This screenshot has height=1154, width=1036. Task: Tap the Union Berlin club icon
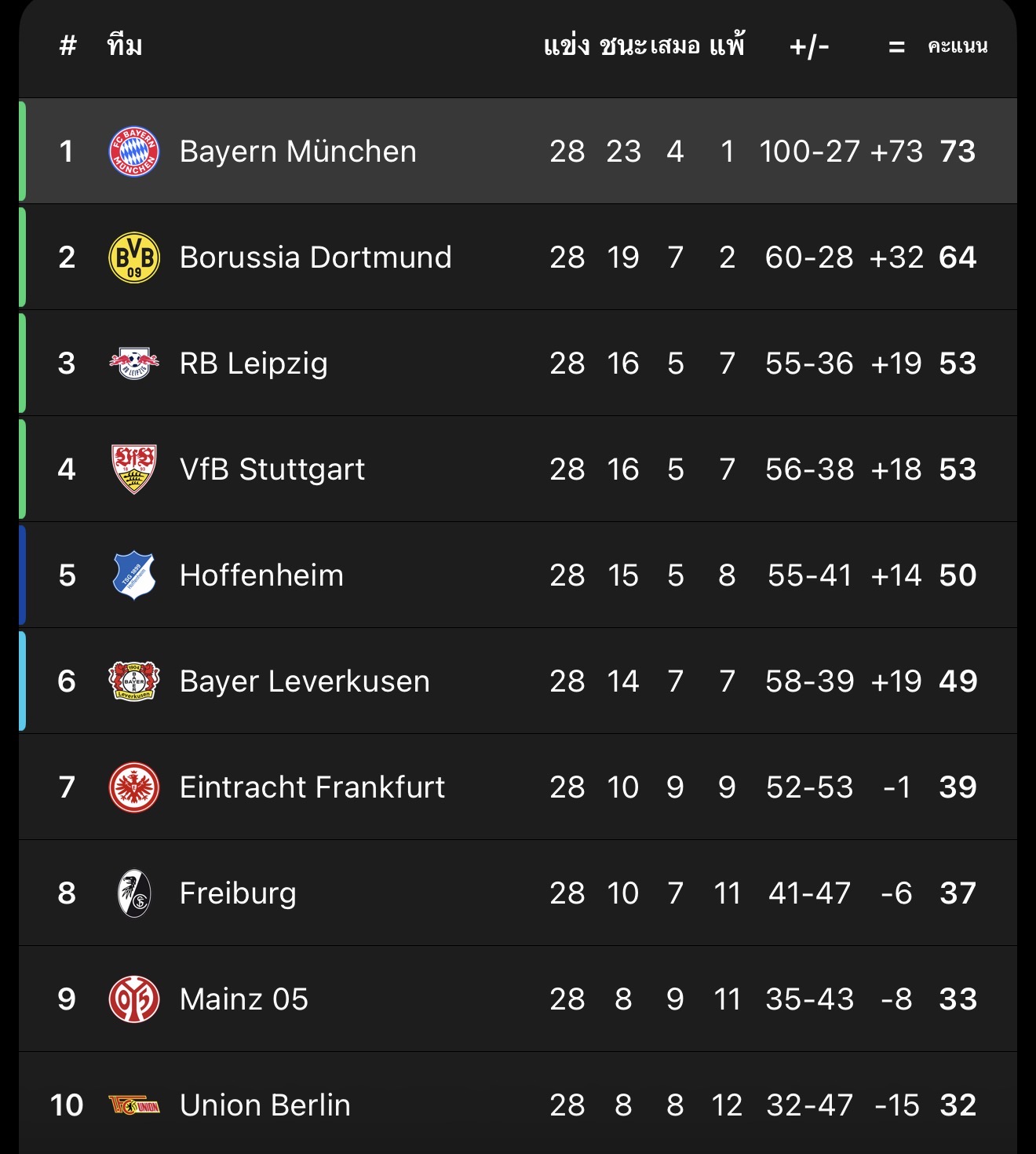click(x=133, y=1105)
